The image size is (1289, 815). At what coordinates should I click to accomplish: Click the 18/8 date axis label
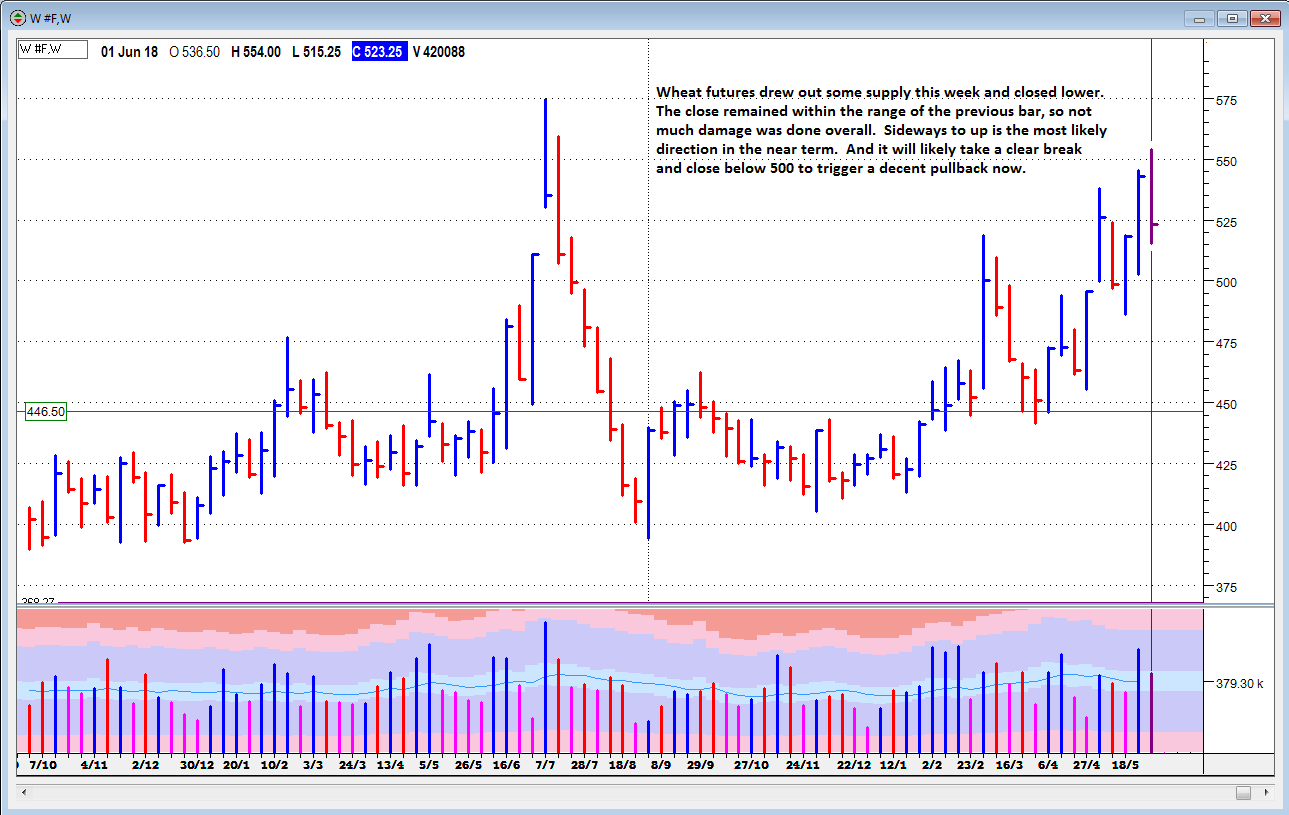tap(622, 765)
